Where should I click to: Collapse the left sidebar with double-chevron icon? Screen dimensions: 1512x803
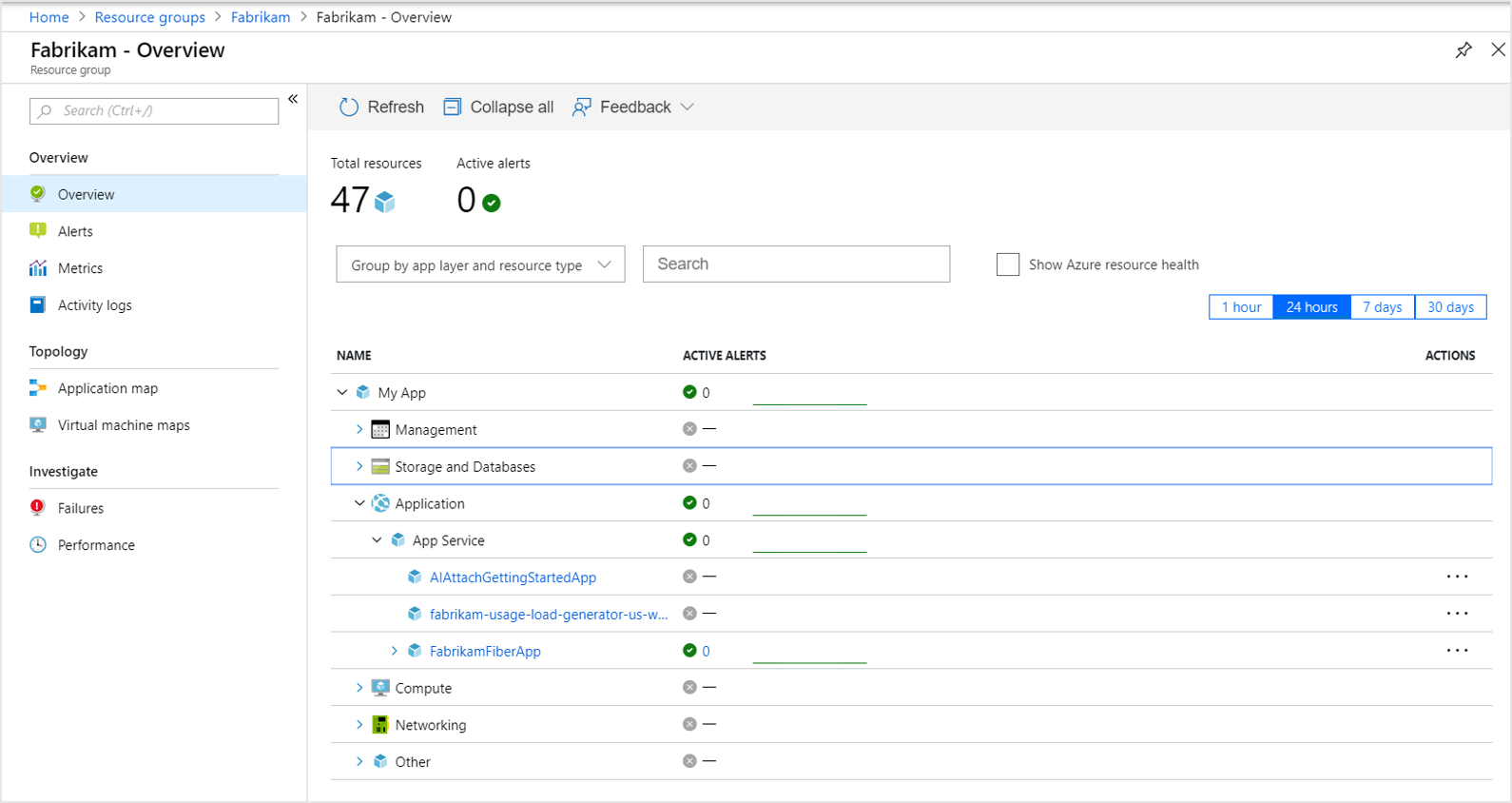pos(293,99)
